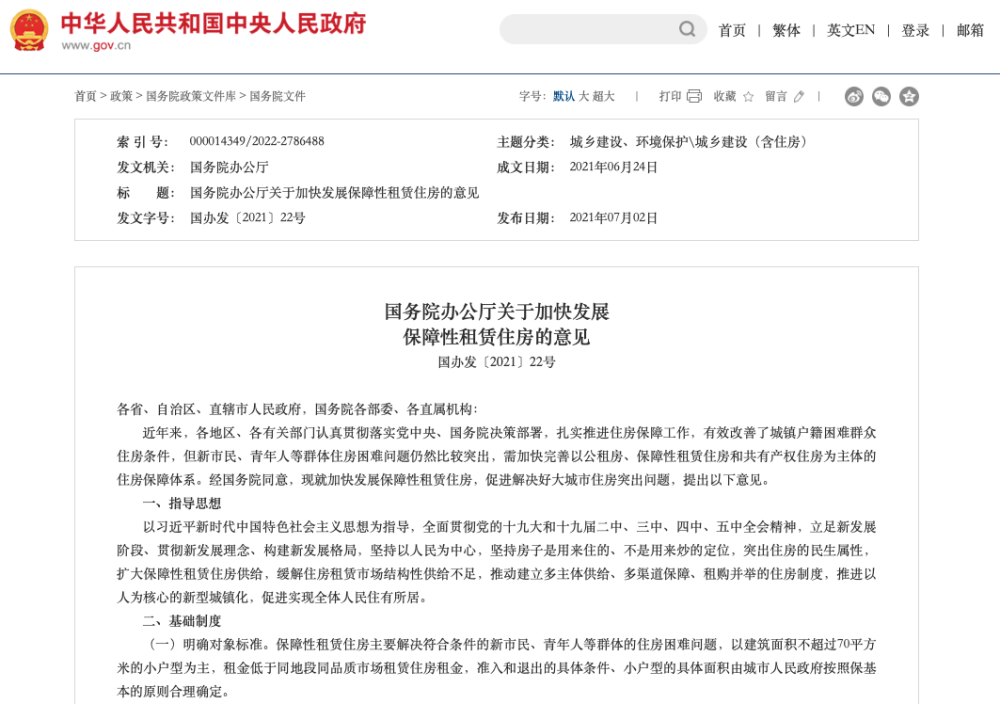Open the 首页 top navigation link
This screenshot has height=704, width=1000.
point(732,30)
